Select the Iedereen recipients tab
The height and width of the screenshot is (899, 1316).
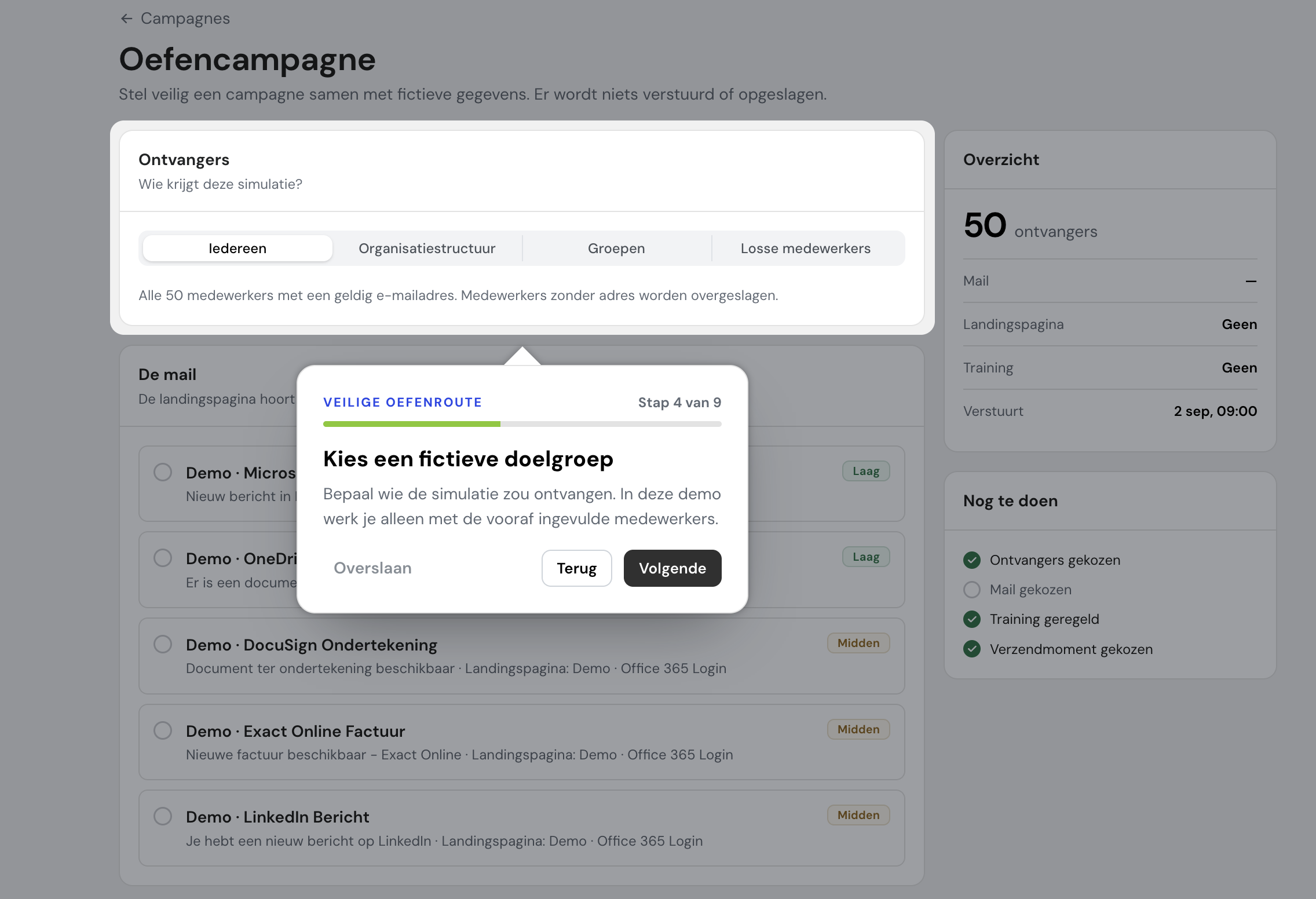point(237,248)
